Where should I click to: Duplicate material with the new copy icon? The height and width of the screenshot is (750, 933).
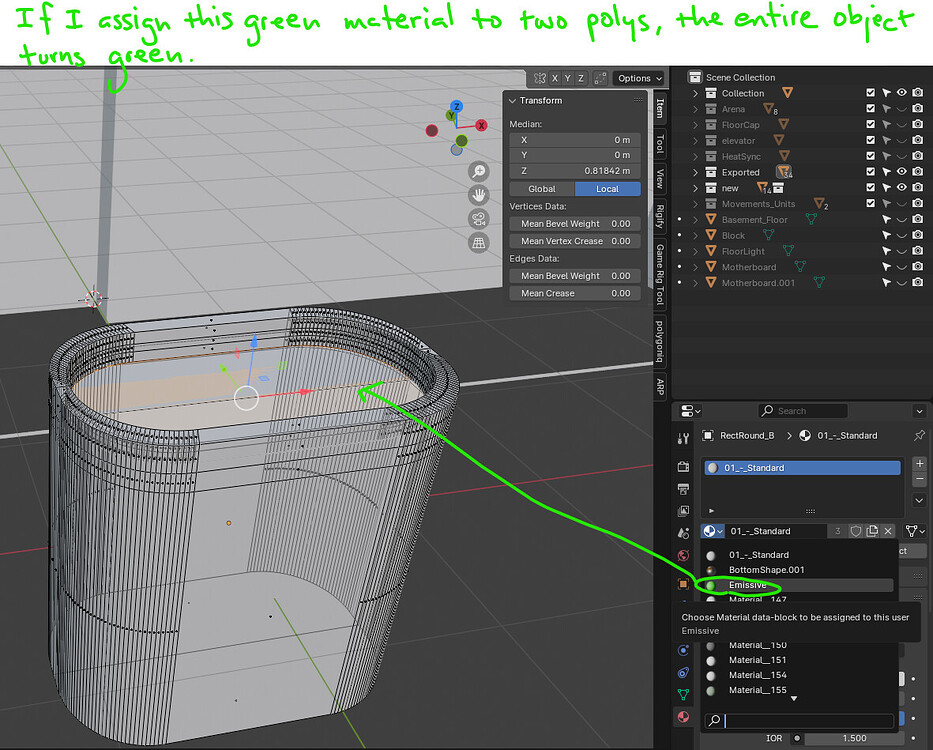pos(872,531)
